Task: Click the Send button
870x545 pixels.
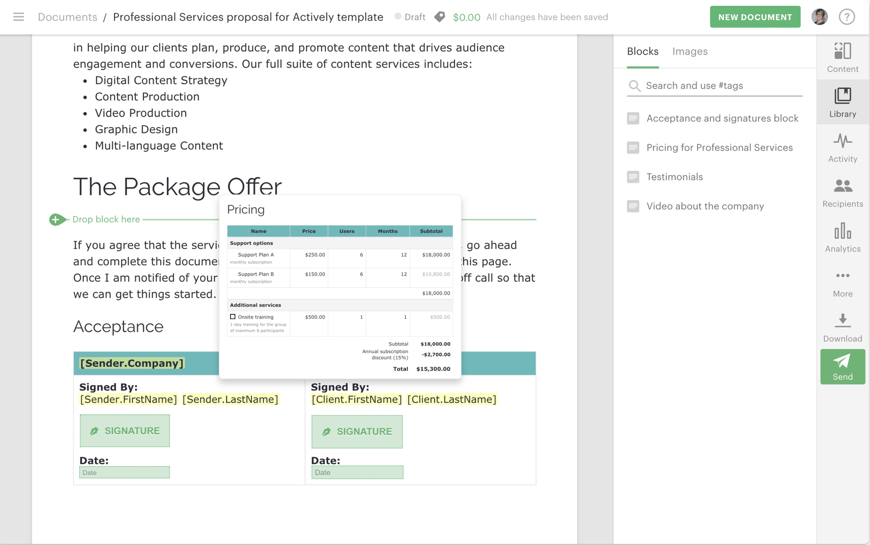Action: [842, 367]
